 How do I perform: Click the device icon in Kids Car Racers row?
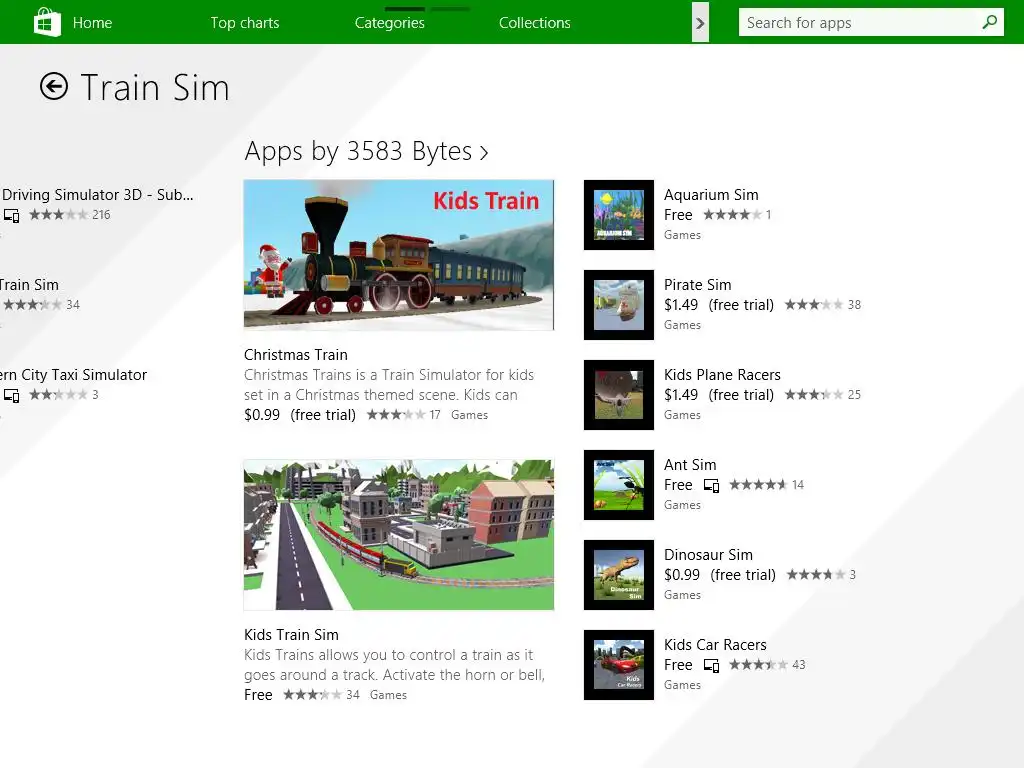click(711, 665)
